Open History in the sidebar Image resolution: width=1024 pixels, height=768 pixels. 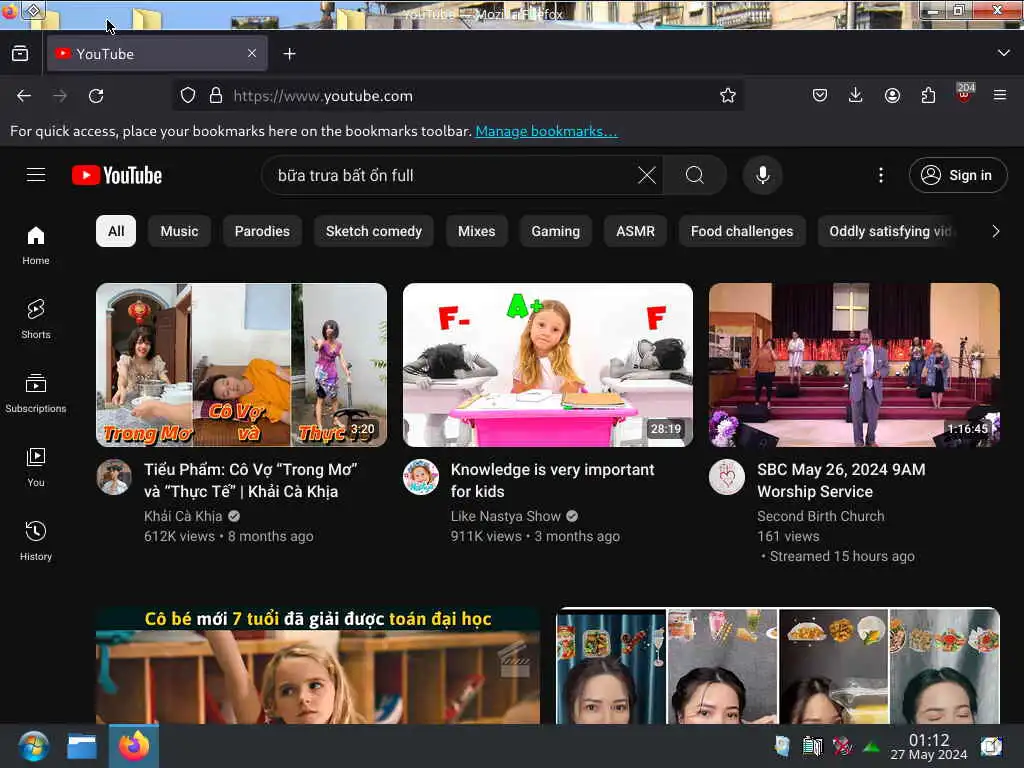(36, 541)
